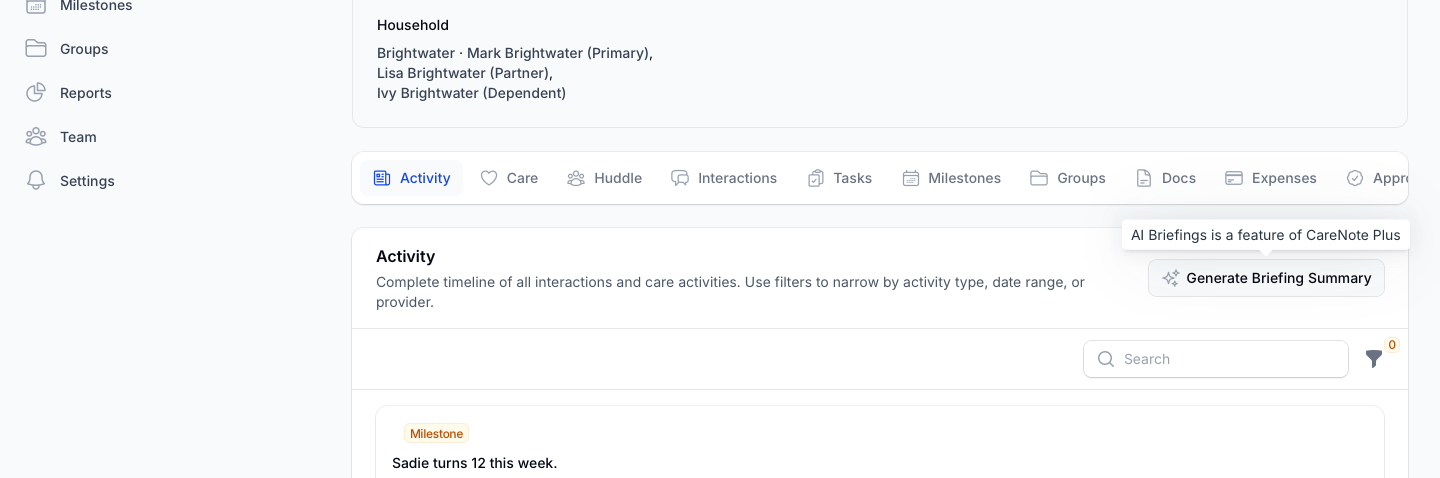Click the Reports pie chart icon
The image size is (1440, 478).
pyautogui.click(x=36, y=93)
